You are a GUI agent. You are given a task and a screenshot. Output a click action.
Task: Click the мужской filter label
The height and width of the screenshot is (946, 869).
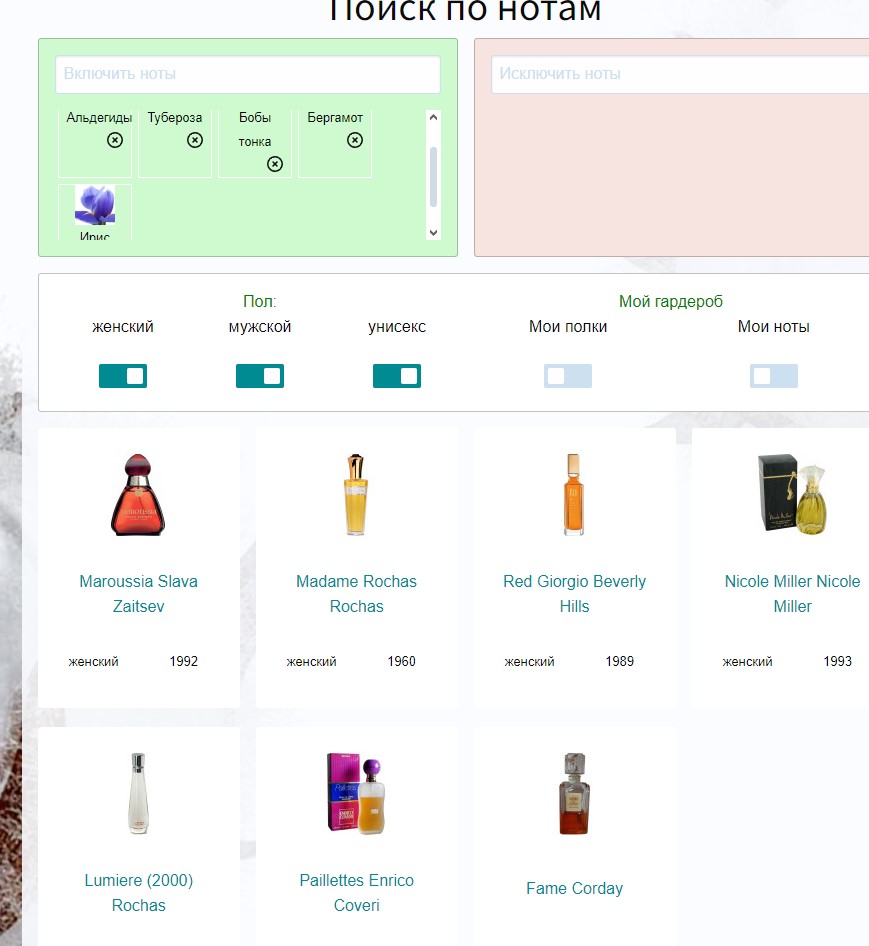(259, 327)
